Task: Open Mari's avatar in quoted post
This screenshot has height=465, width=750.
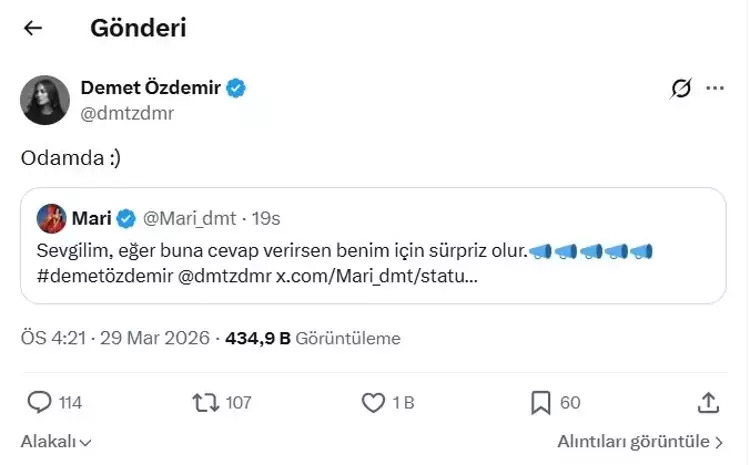Action: pyautogui.click(x=52, y=217)
